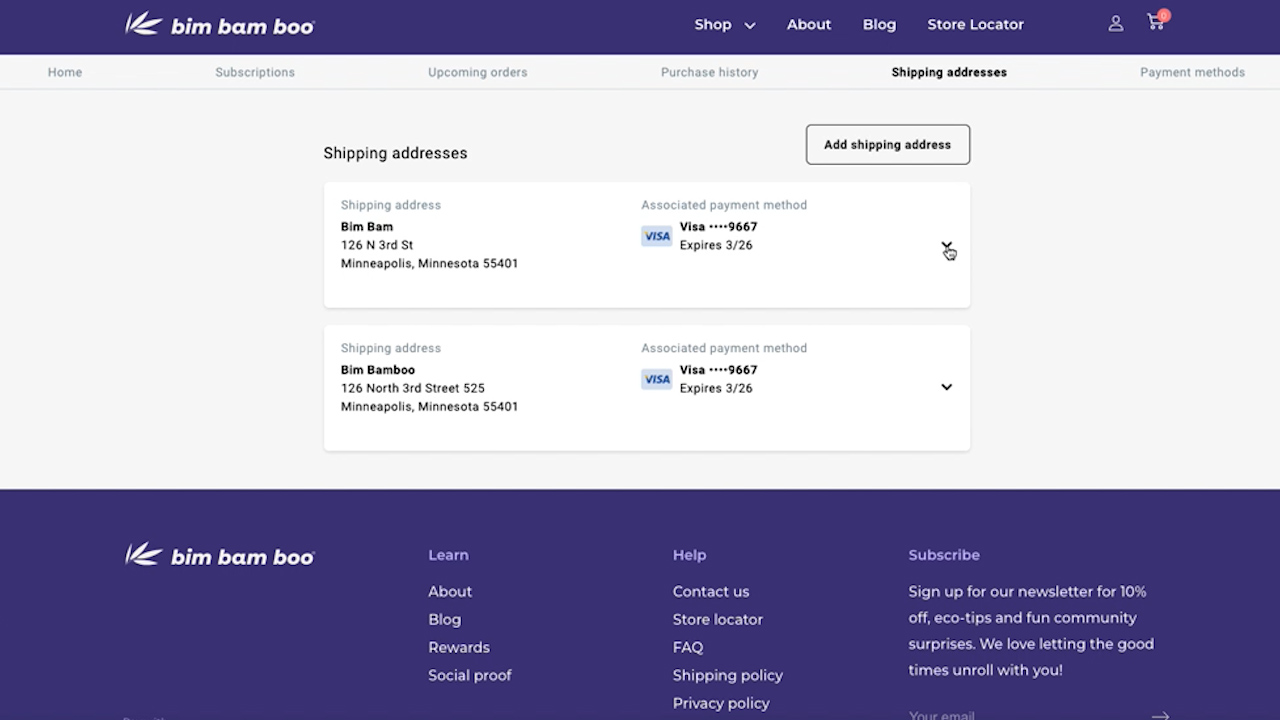Open the Shipping policy link
Image resolution: width=1280 pixels, height=720 pixels.
click(728, 675)
